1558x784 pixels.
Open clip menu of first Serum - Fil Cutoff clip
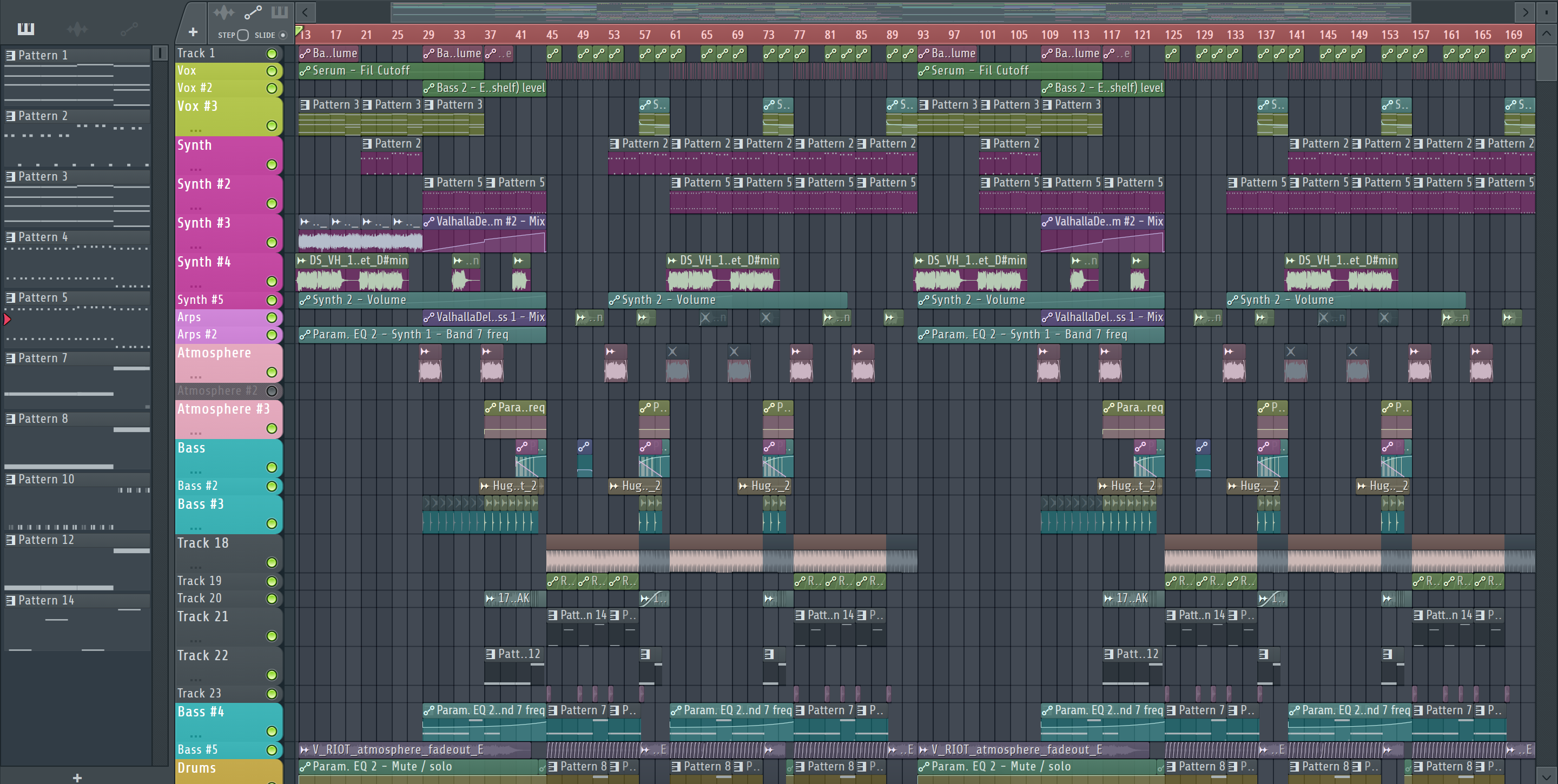point(306,71)
